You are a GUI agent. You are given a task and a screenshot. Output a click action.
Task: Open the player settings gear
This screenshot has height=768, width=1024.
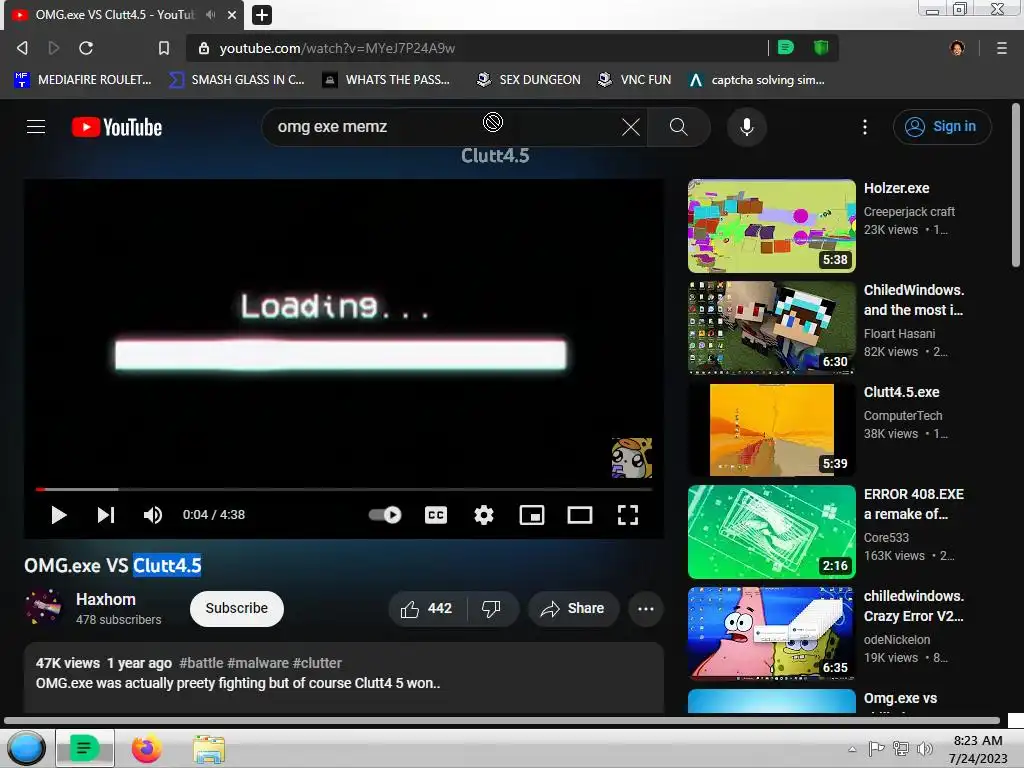484,515
